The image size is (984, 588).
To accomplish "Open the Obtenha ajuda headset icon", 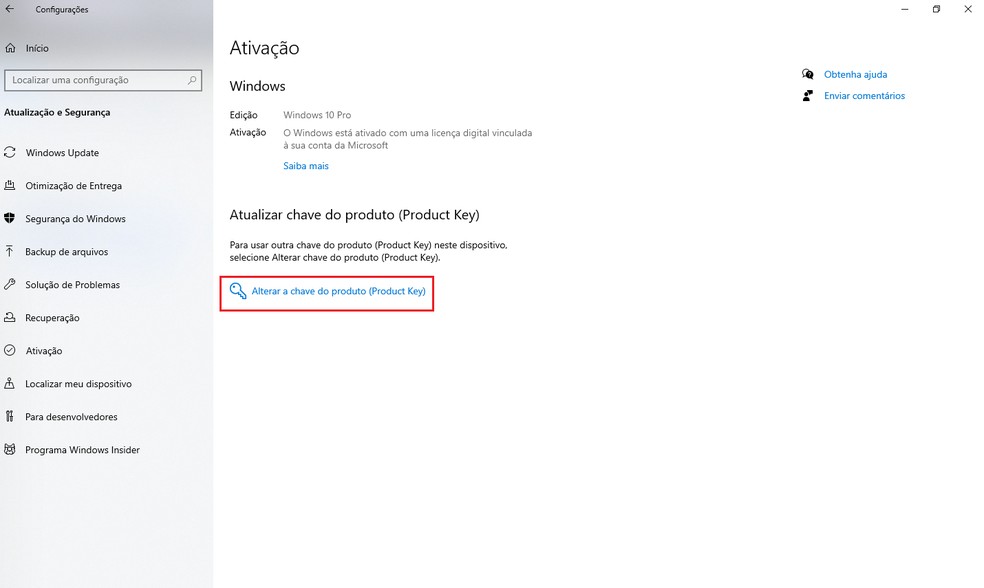I will 808,73.
